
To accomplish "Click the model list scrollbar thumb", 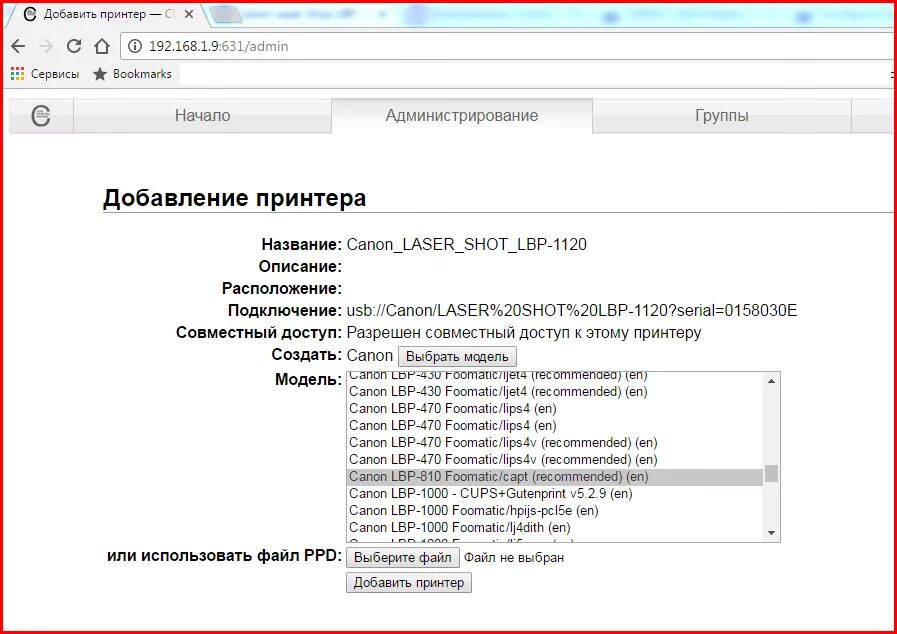I will click(771, 474).
